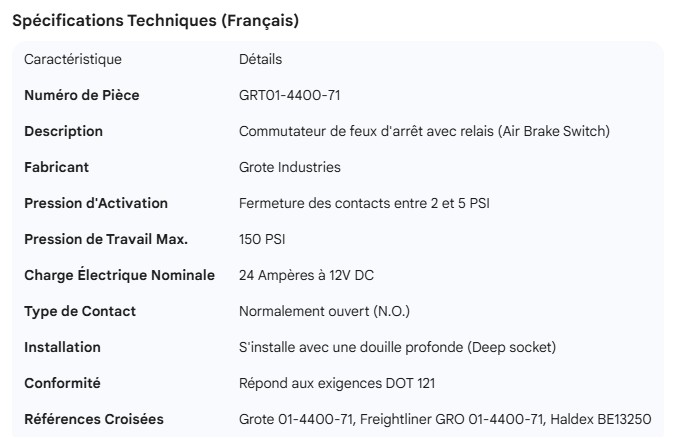673x441 pixels.
Task: Click the "Spécifications Techniques (Français)" heading
Action: point(155,20)
